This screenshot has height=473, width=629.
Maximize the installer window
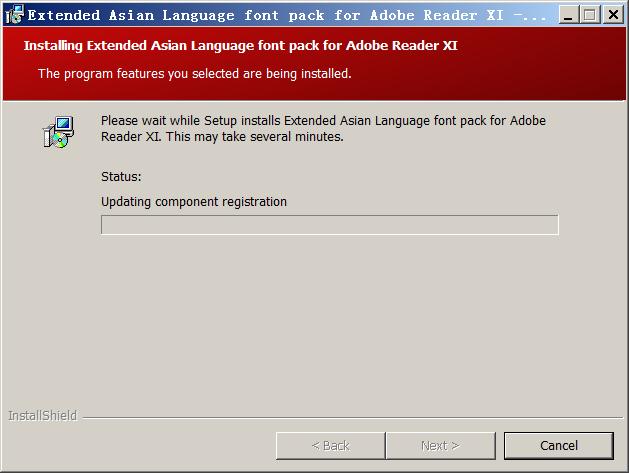[x=589, y=15]
